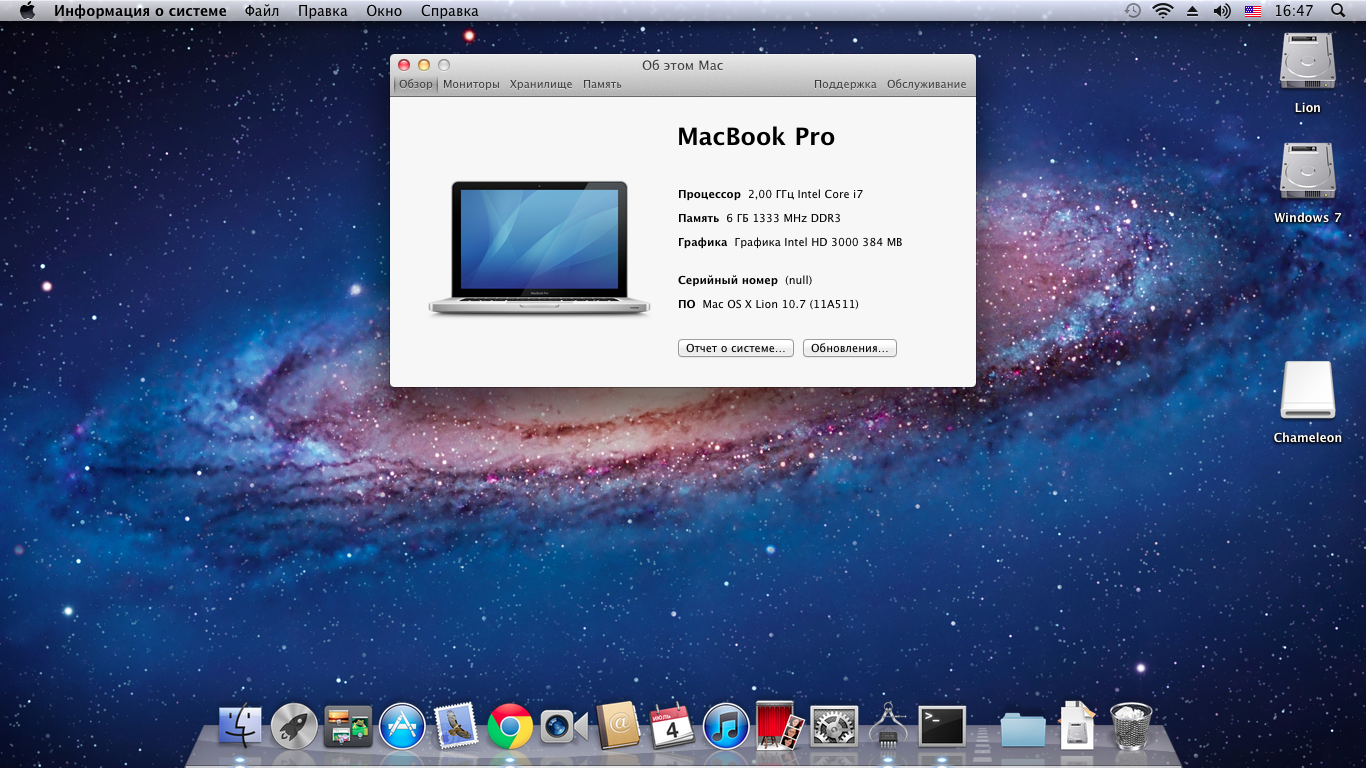Switch to the Хранилище tab

tap(541, 84)
